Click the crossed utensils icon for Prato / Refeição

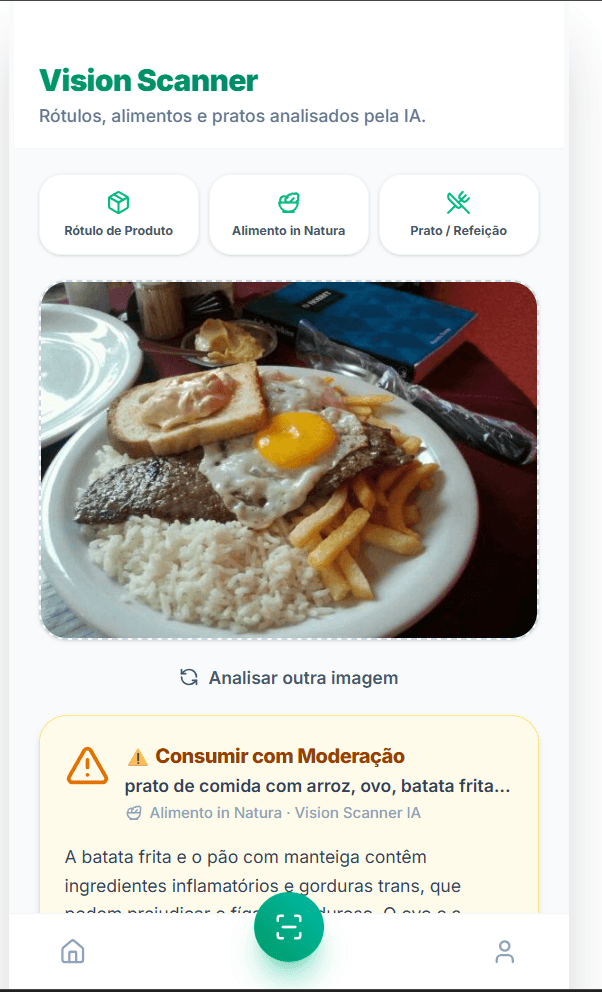[458, 203]
